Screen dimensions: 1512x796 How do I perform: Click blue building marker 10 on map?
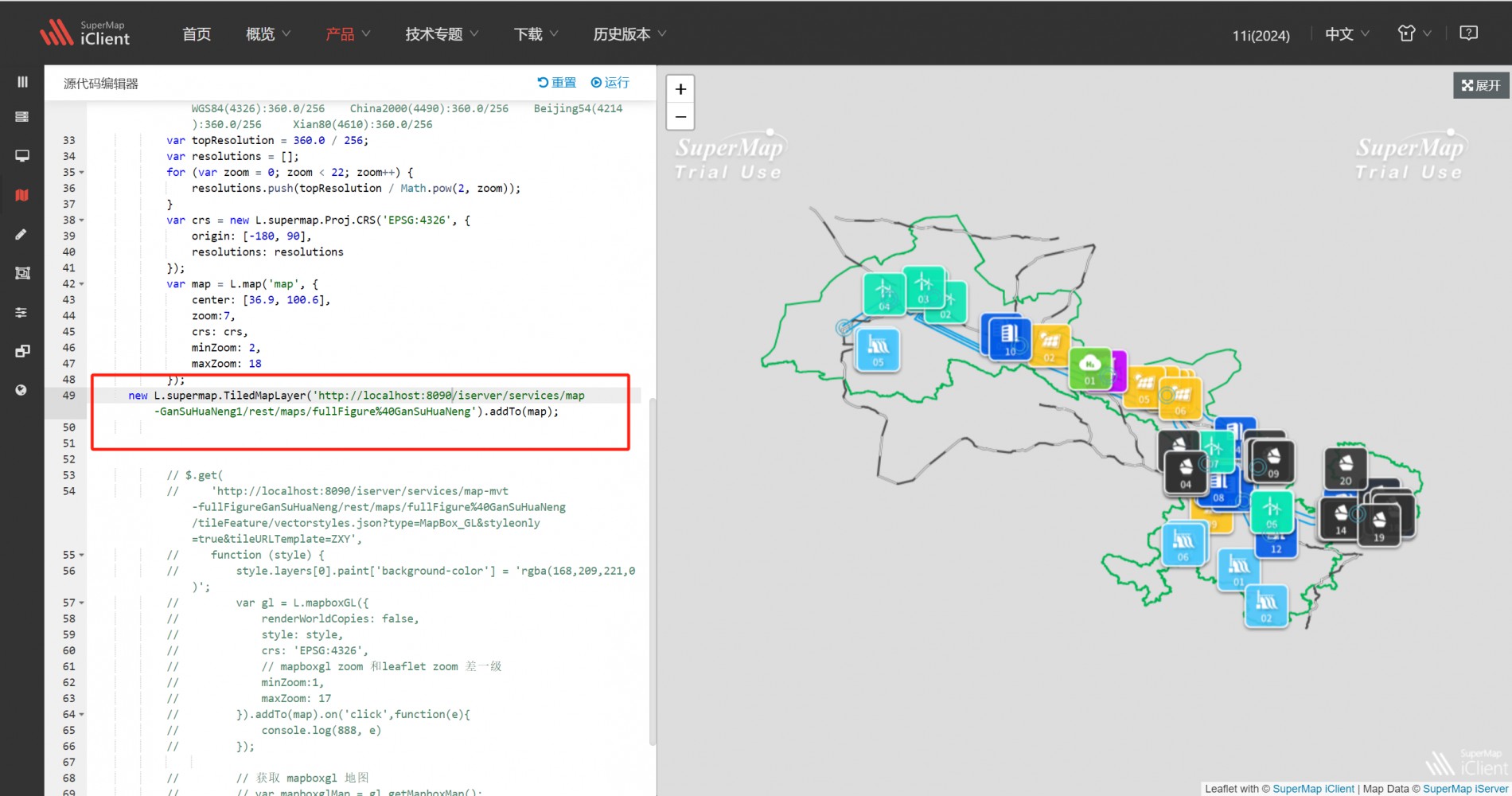[1009, 338]
